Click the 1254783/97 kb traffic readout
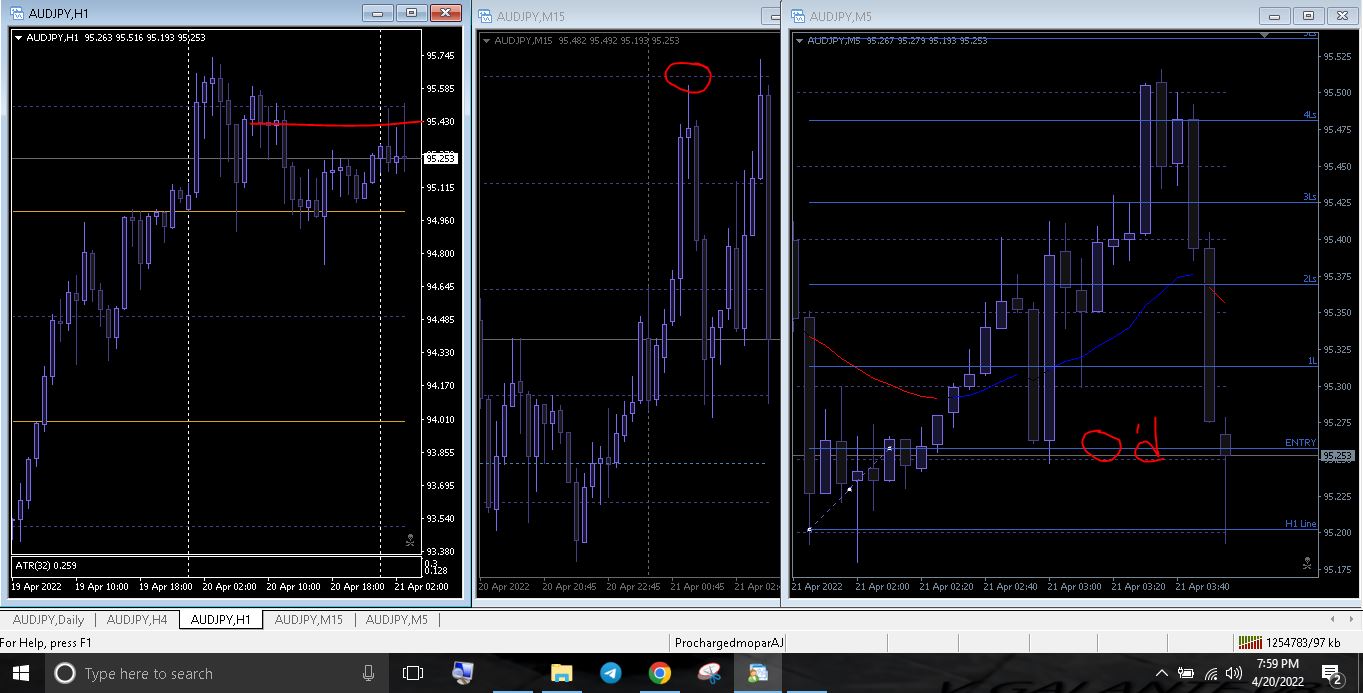The image size is (1363, 693). tap(1304, 643)
